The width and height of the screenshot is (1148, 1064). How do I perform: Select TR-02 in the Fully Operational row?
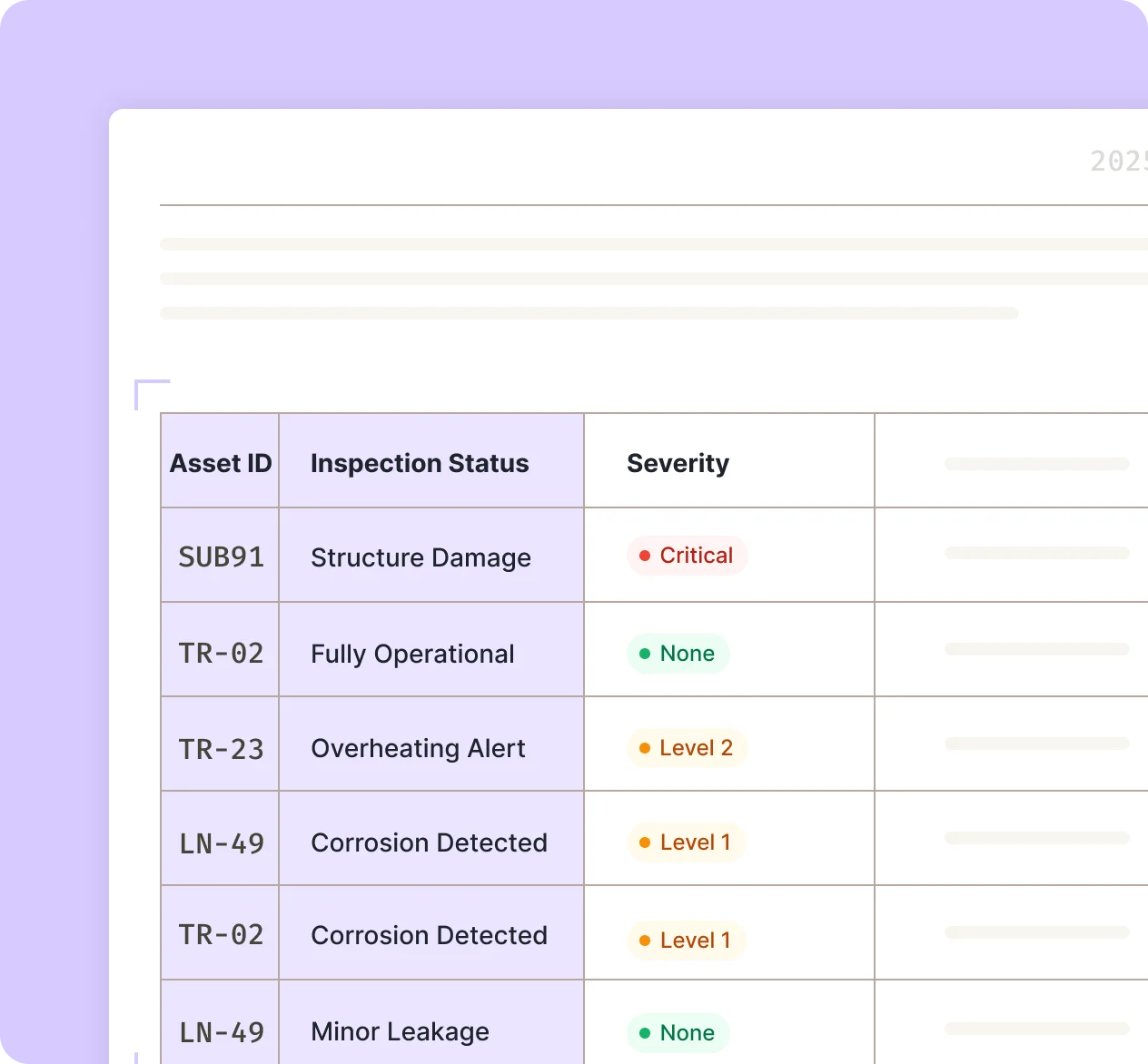(x=221, y=653)
